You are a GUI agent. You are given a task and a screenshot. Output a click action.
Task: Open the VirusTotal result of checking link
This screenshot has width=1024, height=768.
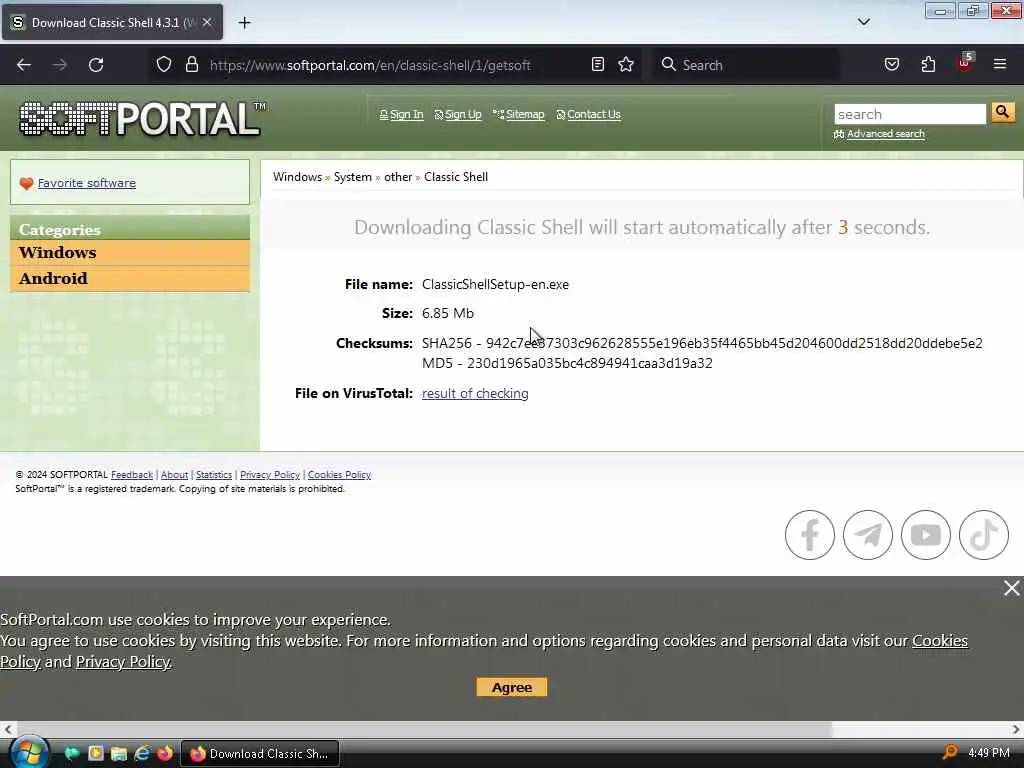[x=475, y=394]
